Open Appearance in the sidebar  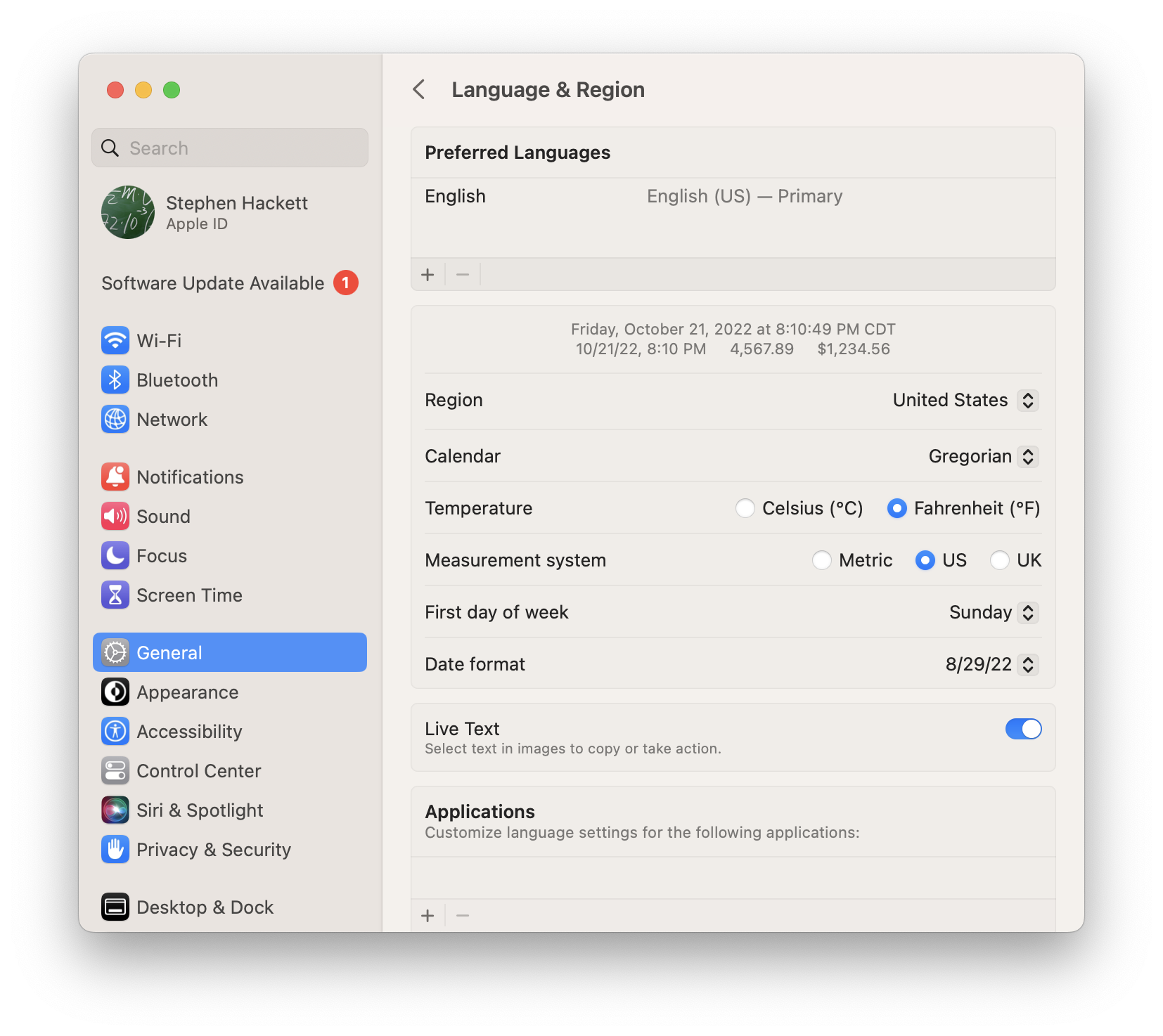coord(187,692)
